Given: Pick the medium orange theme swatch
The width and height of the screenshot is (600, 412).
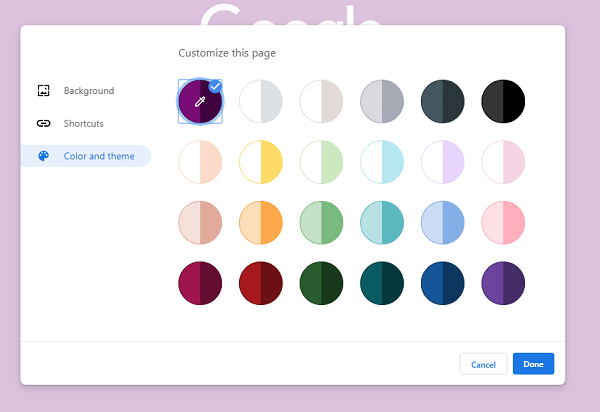Looking at the screenshot, I should 261,223.
